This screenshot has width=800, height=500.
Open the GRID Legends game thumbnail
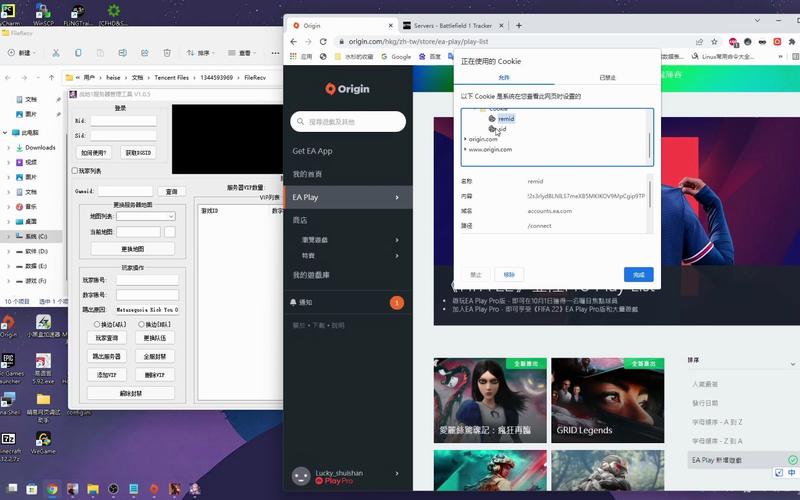(608, 400)
